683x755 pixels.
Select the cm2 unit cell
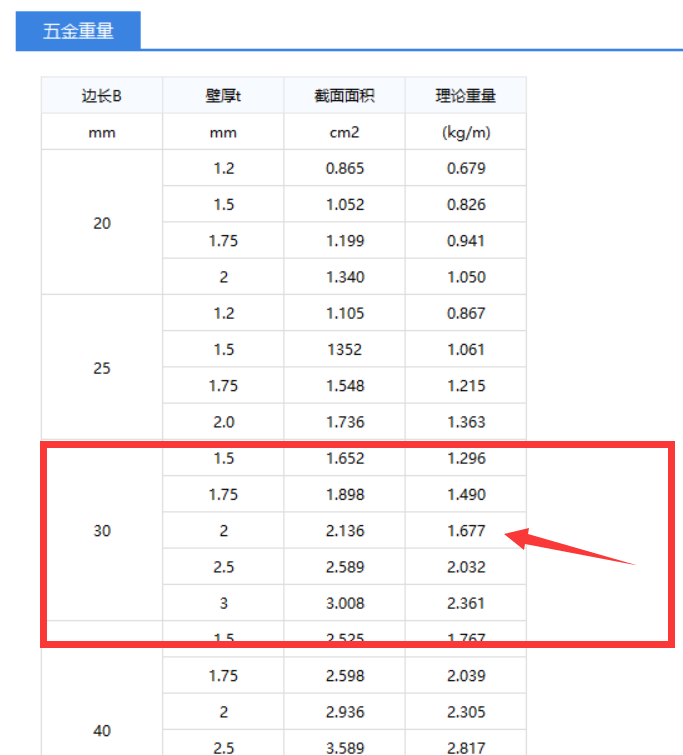coord(344,132)
